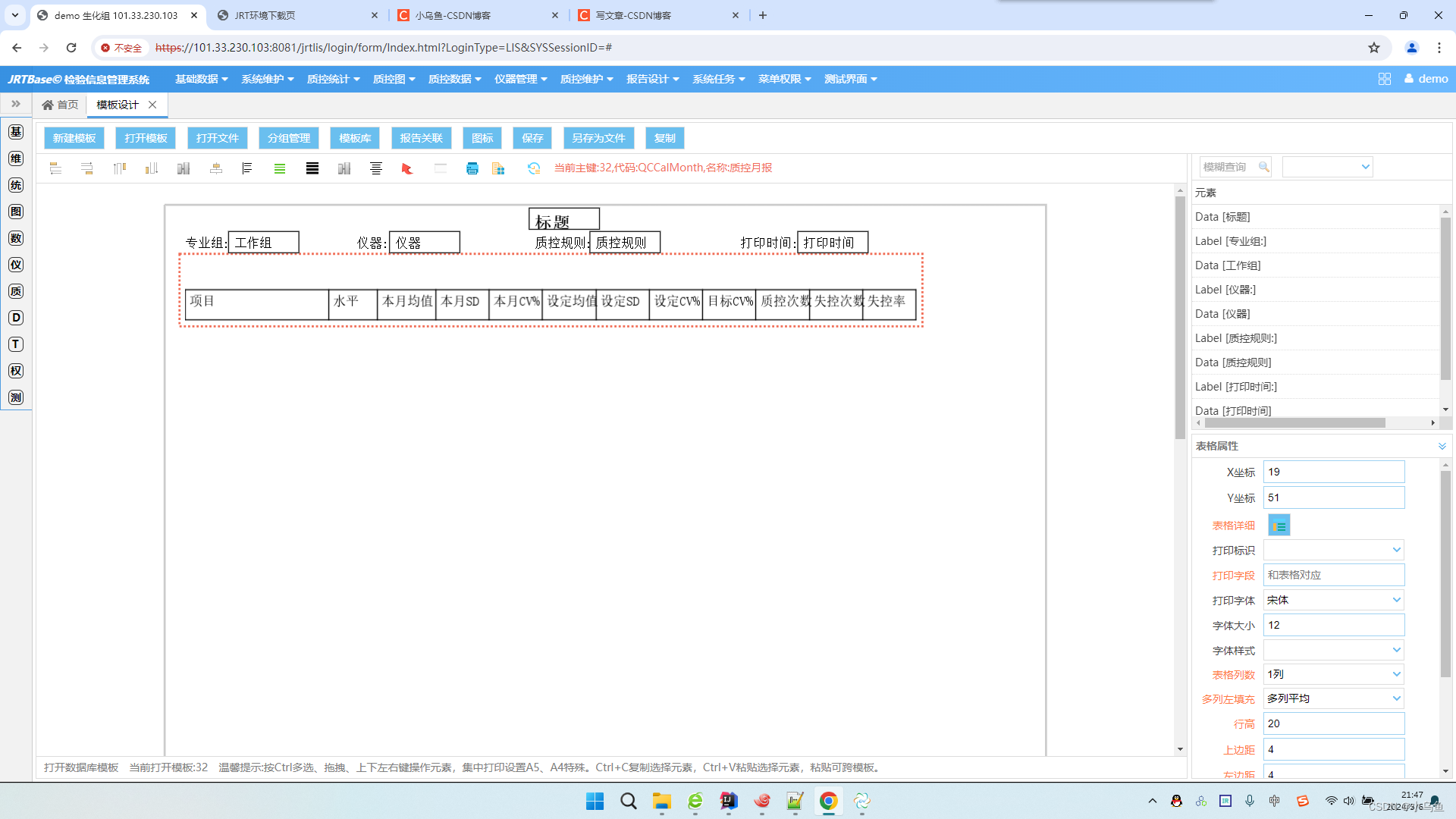Open Chrome from the Windows taskbar
This screenshot has height=819, width=1456.
(828, 801)
